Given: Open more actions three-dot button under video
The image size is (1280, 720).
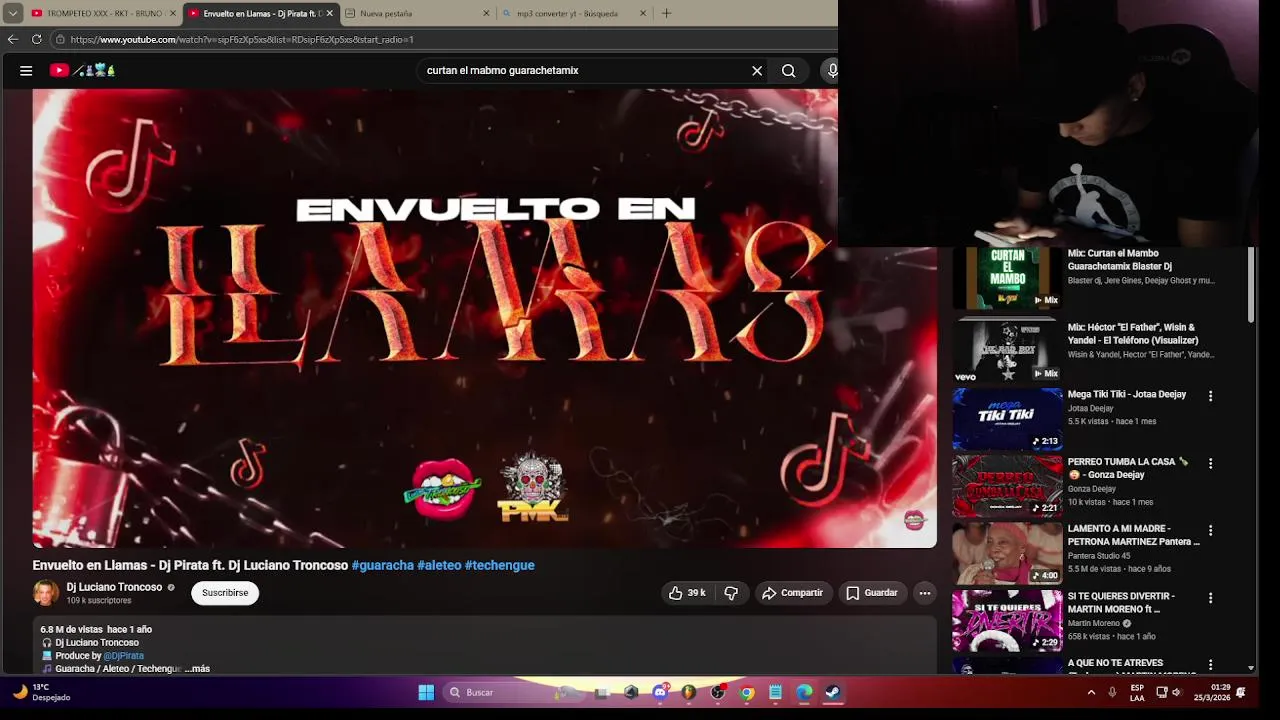Looking at the screenshot, I should click(x=925, y=593).
